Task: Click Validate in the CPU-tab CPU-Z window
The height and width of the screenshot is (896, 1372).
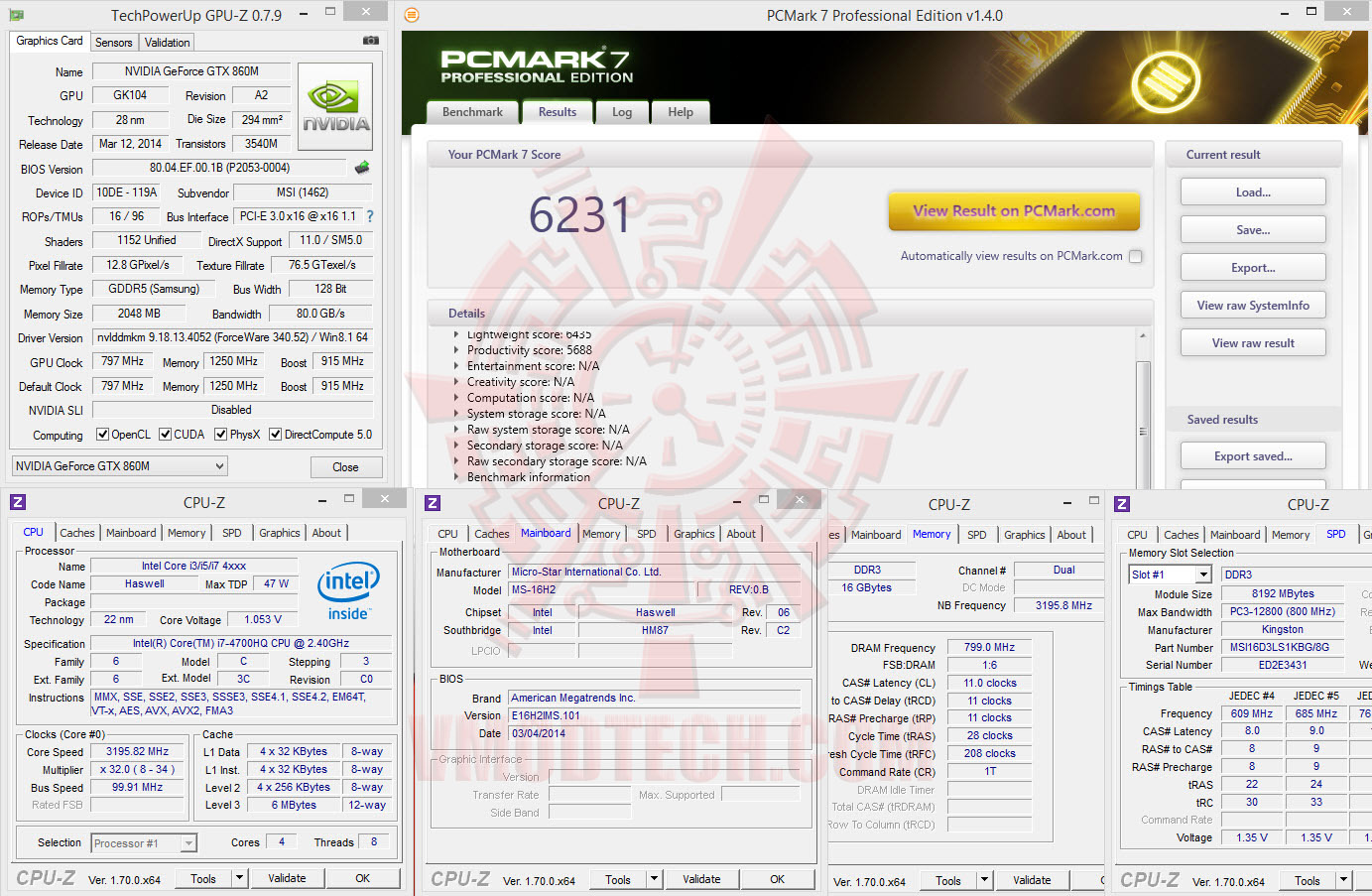Action: [287, 878]
